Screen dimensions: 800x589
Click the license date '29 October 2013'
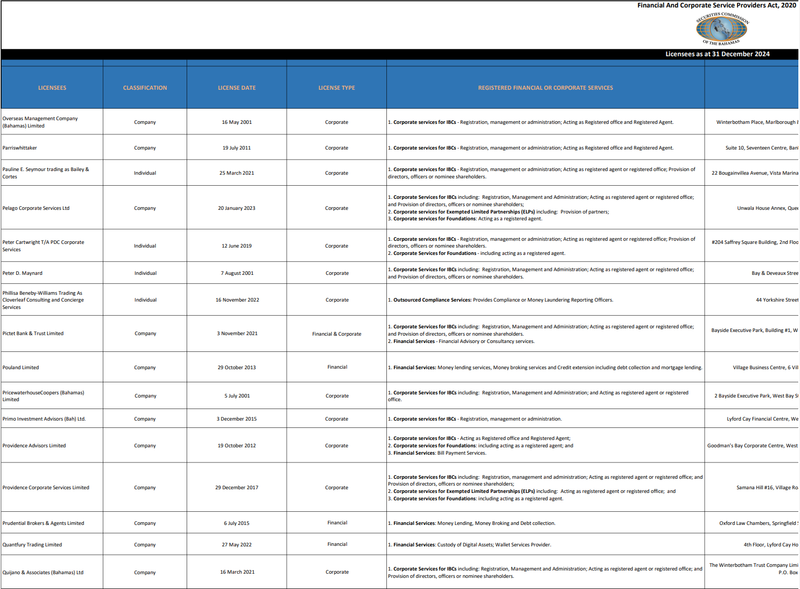click(237, 367)
